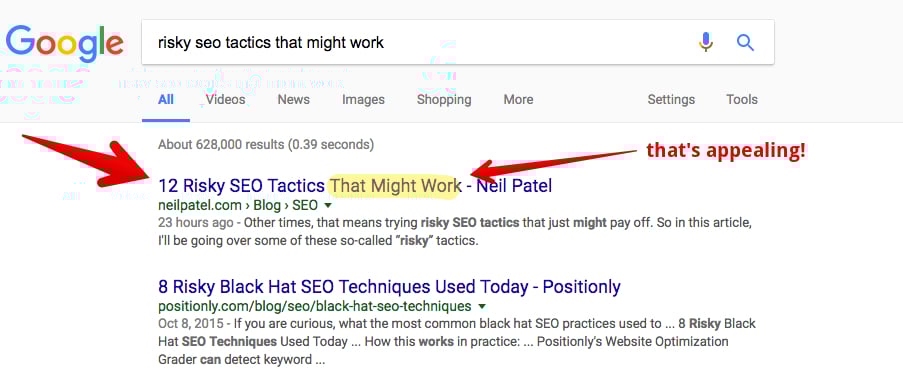Switch to the News tab
The image size is (903, 386).
293,100
